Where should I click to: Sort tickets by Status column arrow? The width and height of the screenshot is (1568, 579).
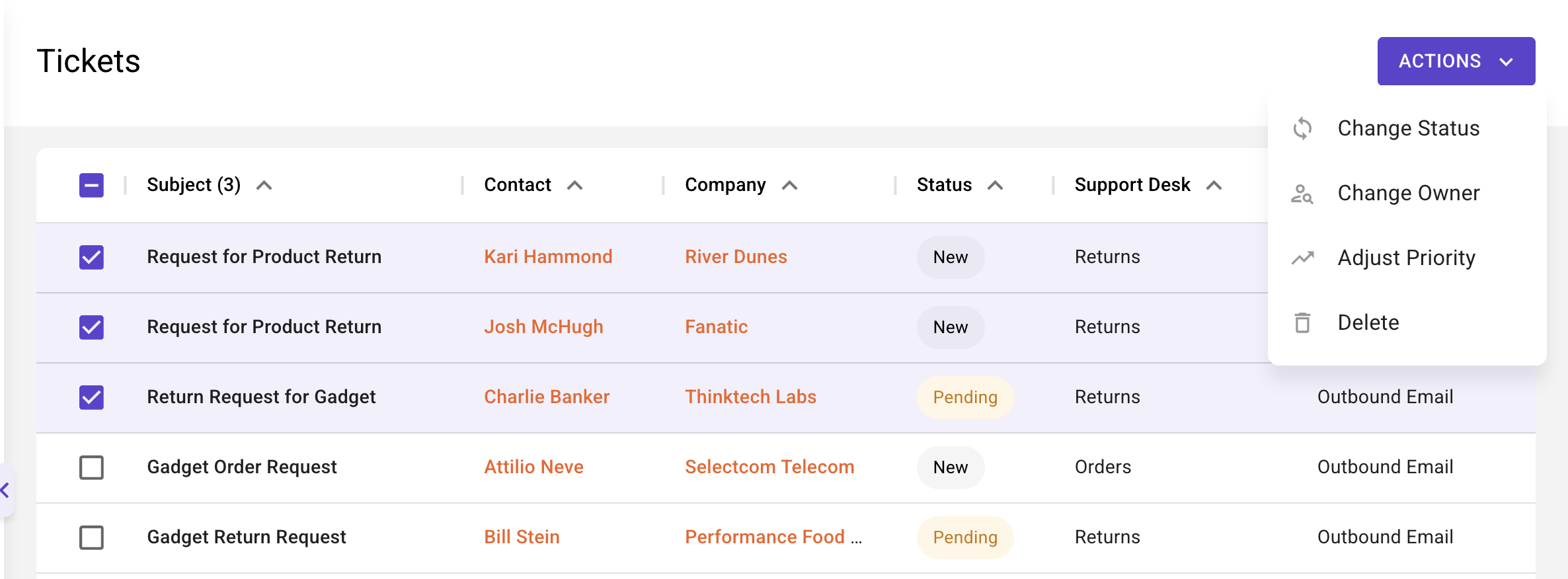tap(996, 186)
